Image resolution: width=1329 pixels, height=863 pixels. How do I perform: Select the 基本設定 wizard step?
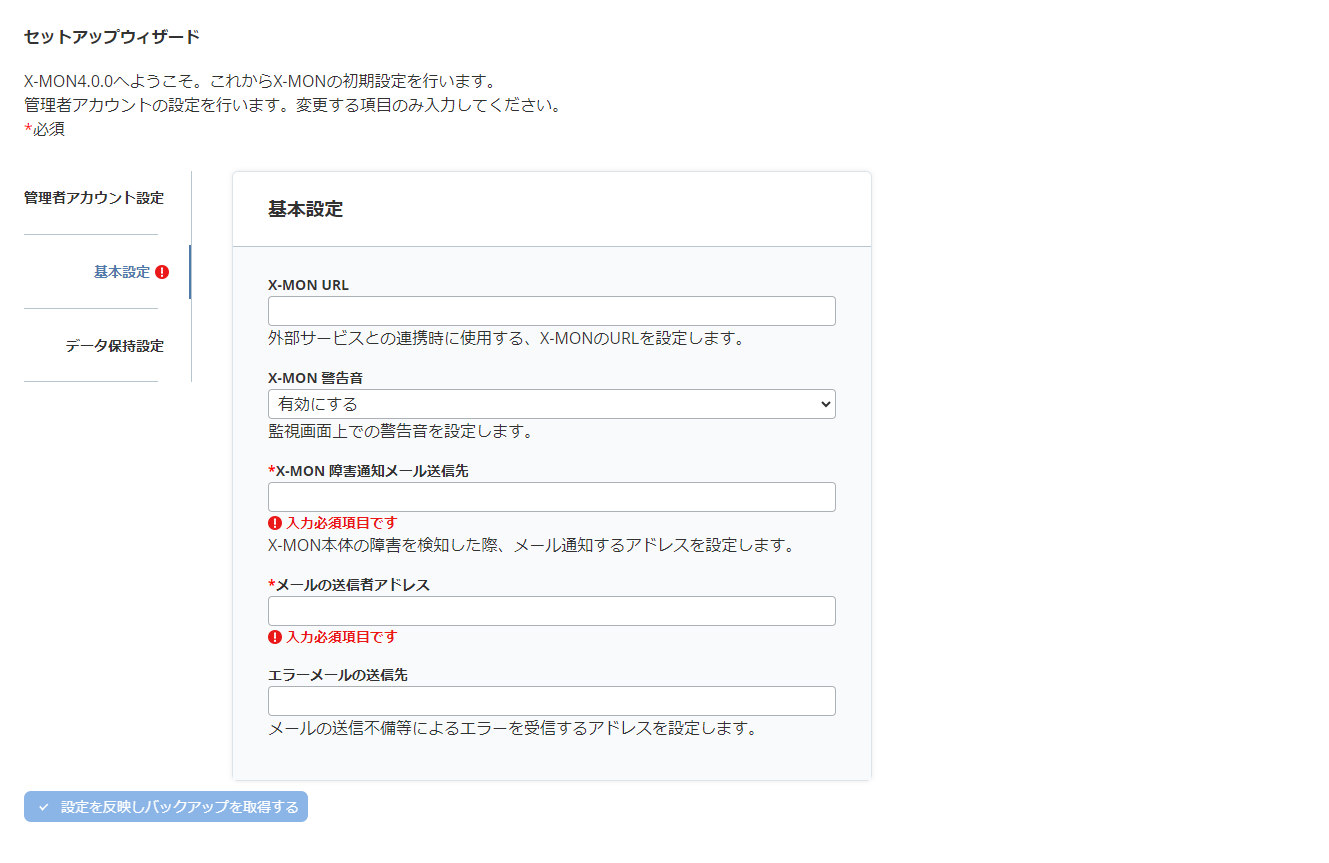[x=122, y=272]
